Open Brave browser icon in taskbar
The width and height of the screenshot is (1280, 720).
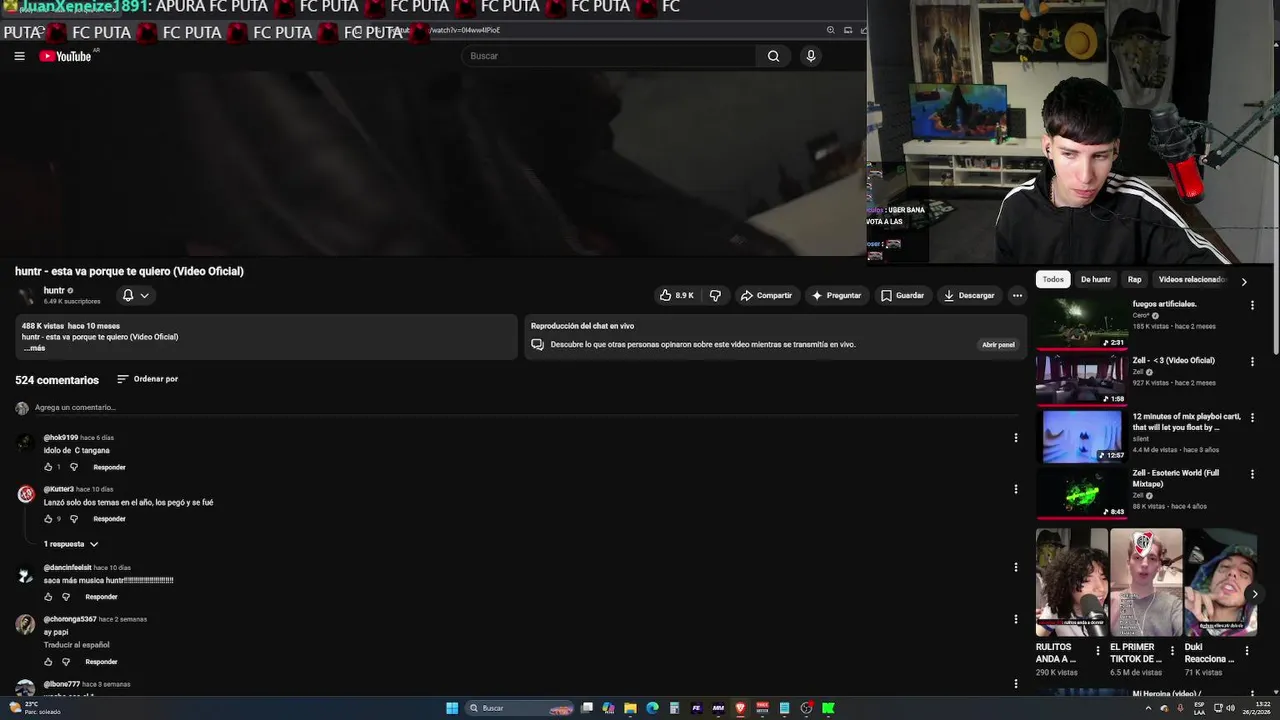[740, 708]
